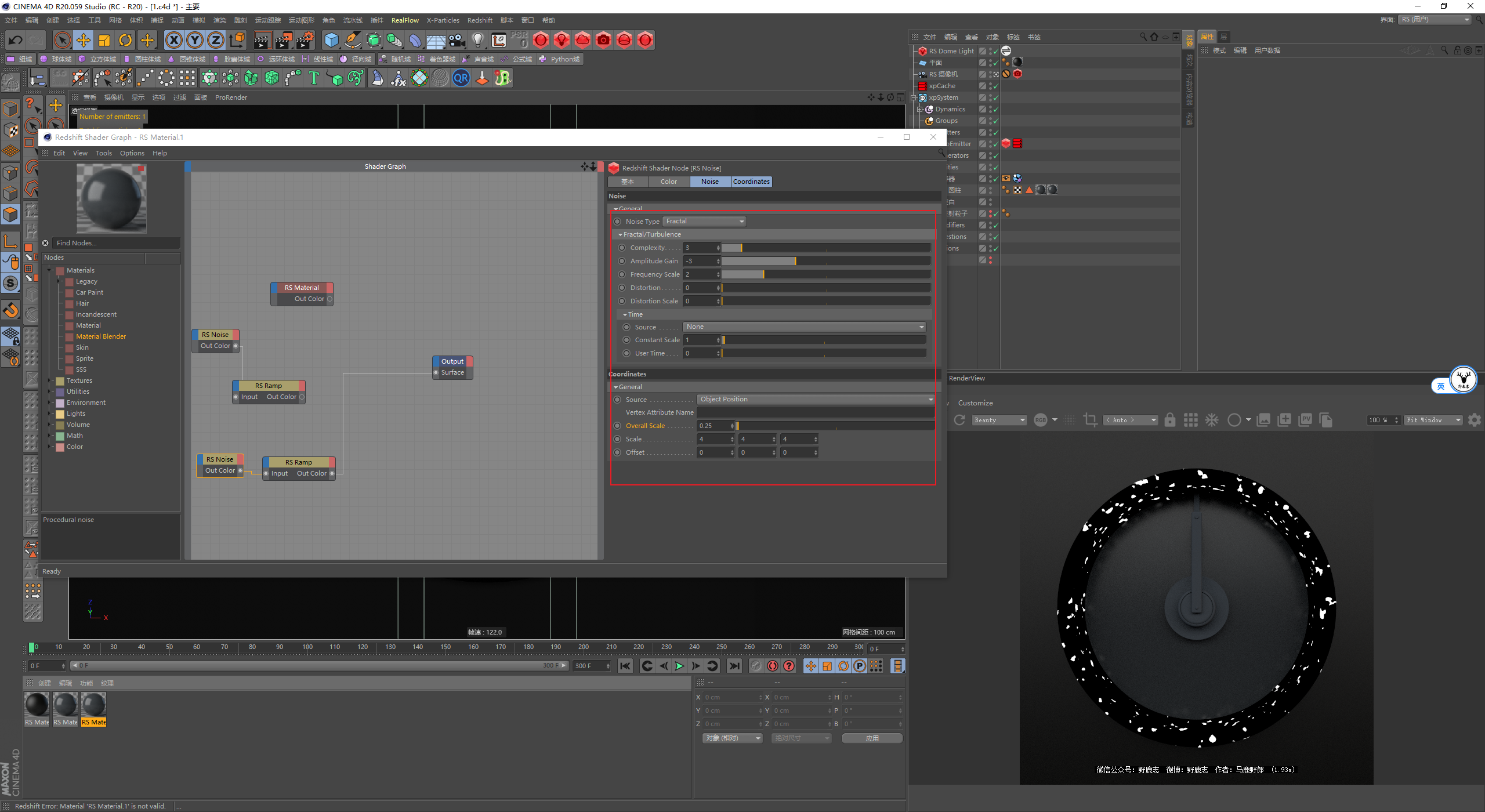
Task: Add a Light object (bulb icon)
Action: (x=478, y=40)
